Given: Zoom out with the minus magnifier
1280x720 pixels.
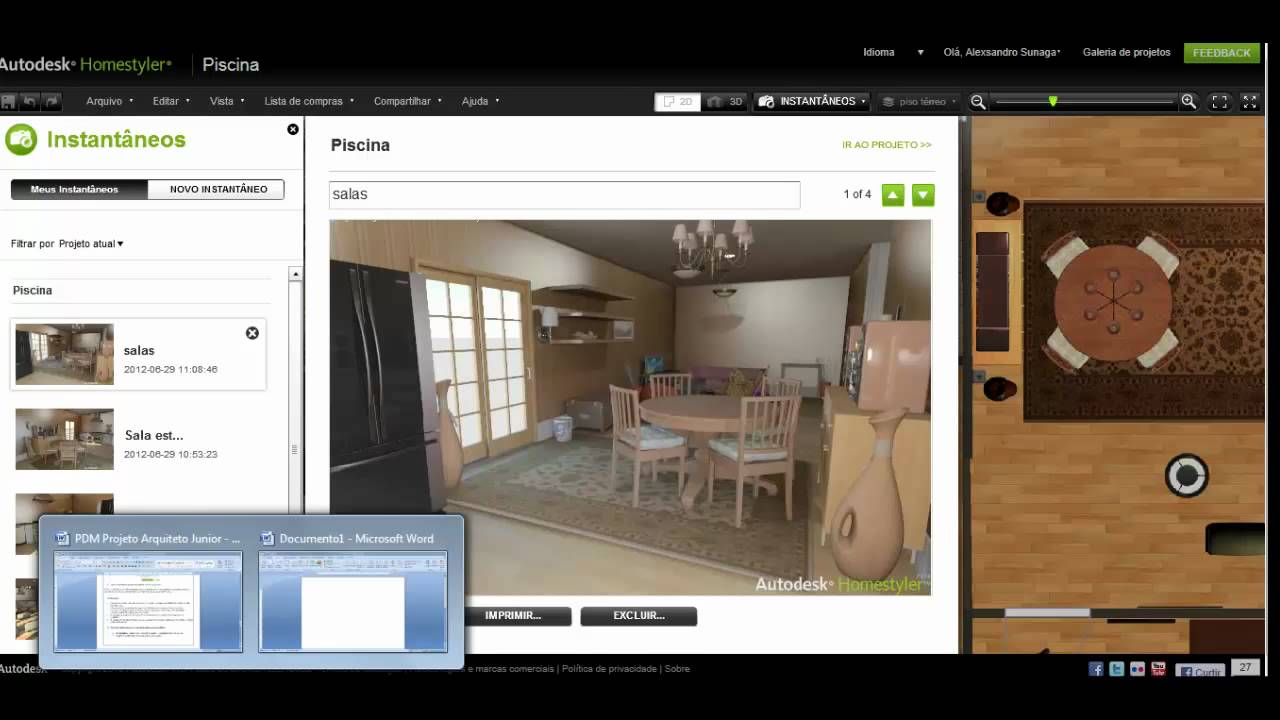Looking at the screenshot, I should (x=978, y=101).
